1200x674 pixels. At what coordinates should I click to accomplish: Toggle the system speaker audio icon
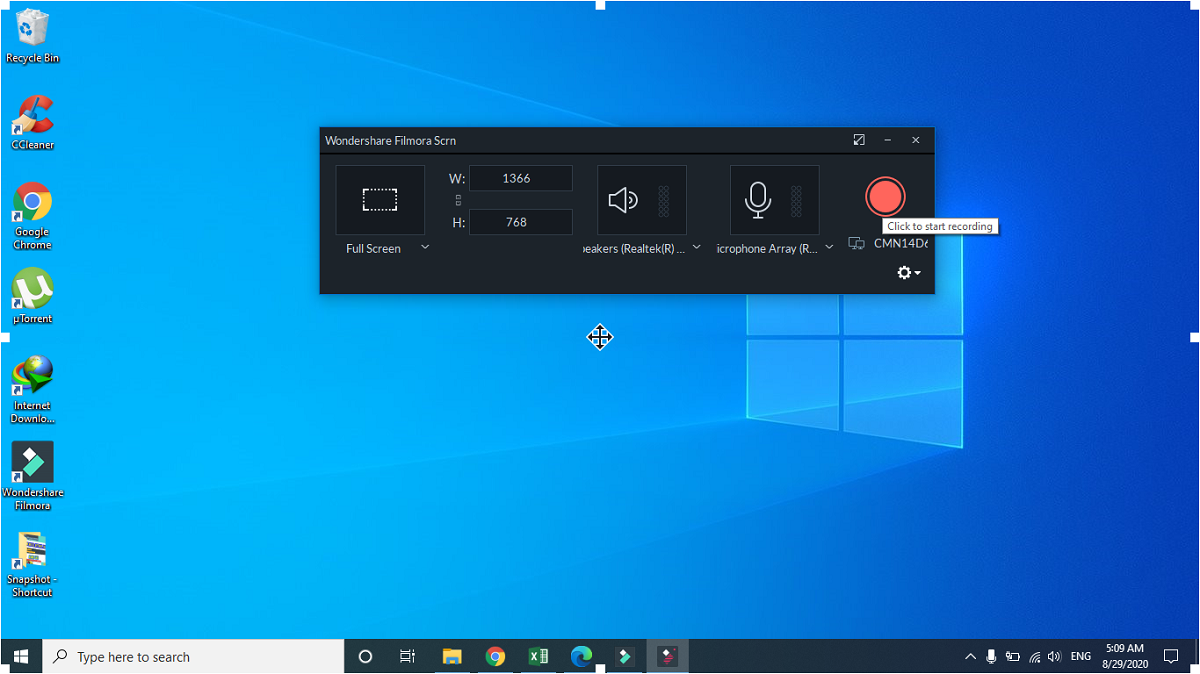[x=623, y=200]
